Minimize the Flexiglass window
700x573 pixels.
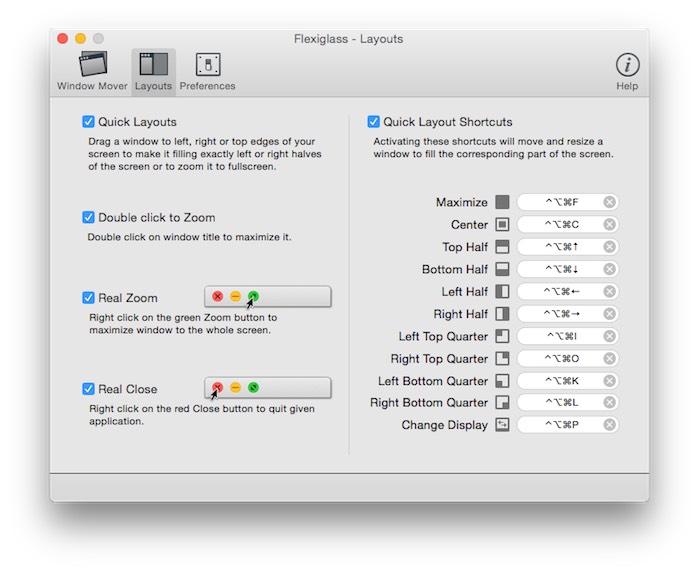coord(80,39)
